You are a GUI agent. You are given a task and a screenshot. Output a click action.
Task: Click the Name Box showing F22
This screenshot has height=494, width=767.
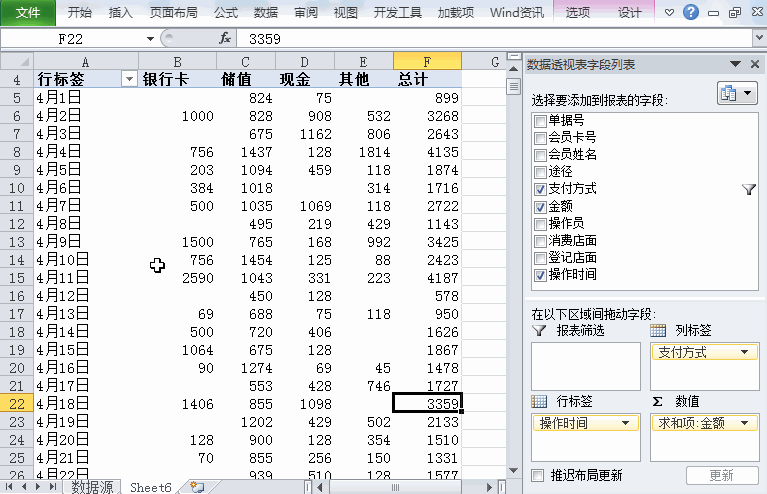click(x=71, y=39)
